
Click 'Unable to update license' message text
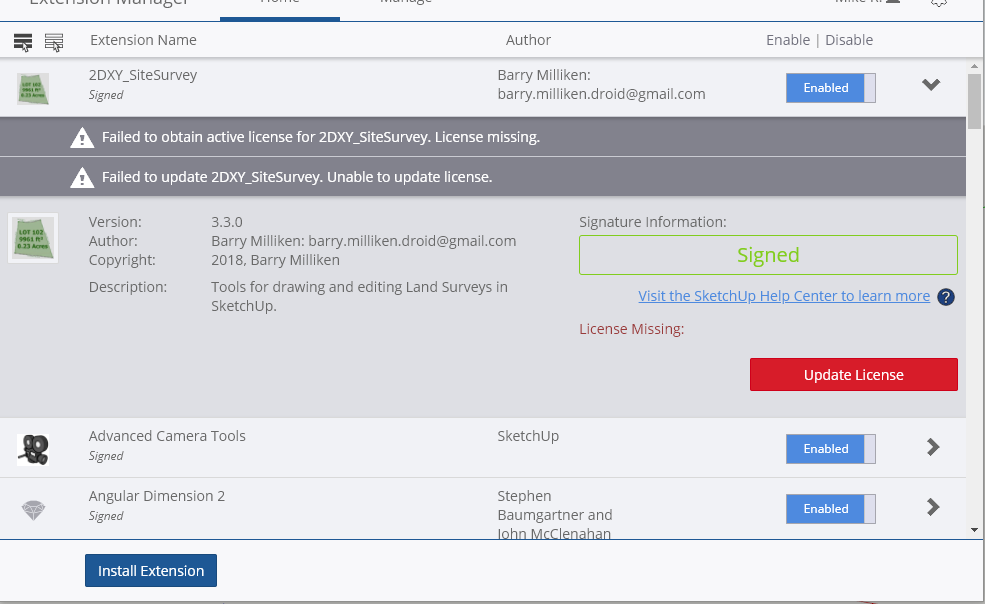click(x=410, y=177)
